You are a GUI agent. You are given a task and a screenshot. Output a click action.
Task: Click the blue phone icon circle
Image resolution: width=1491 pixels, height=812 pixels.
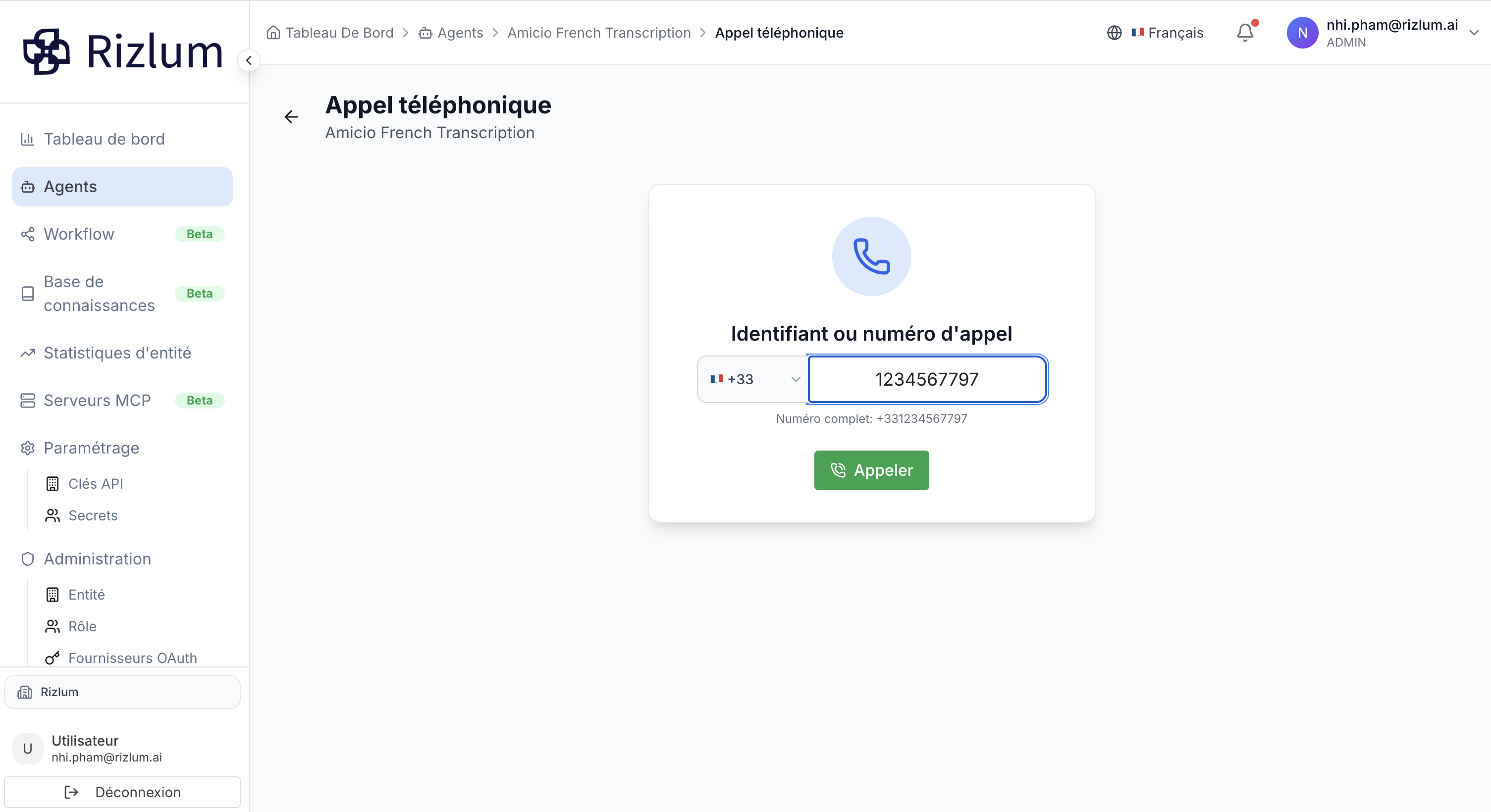(x=871, y=256)
